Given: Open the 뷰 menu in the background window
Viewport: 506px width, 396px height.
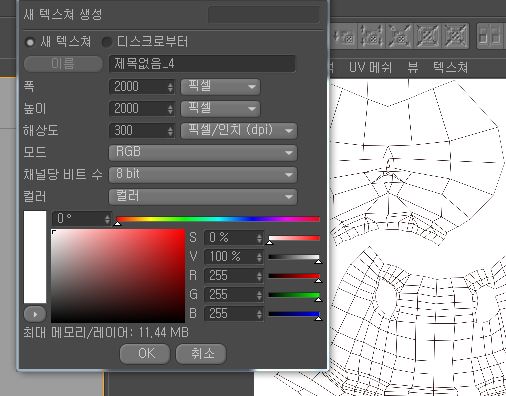Looking at the screenshot, I should pos(413,68).
